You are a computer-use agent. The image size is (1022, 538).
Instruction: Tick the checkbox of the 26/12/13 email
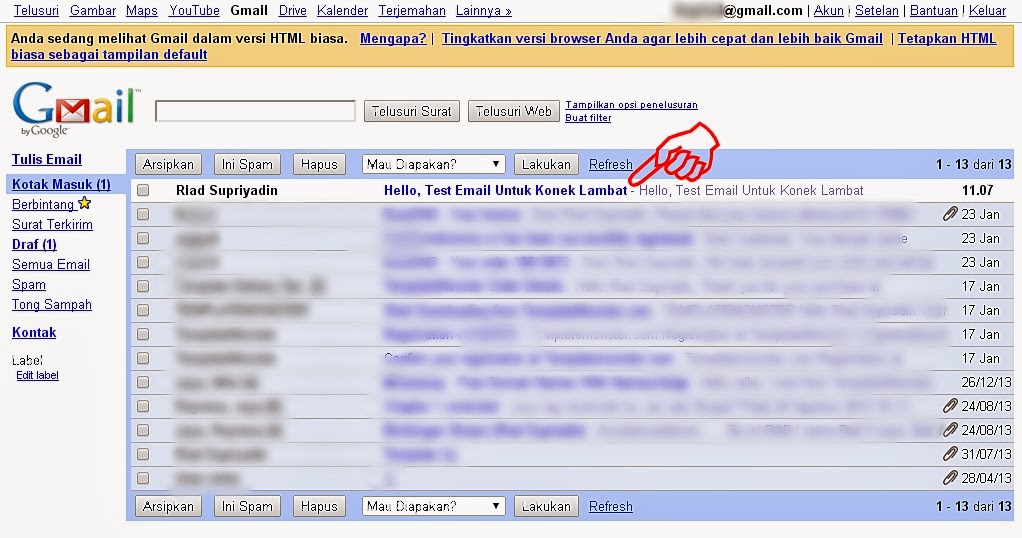pyautogui.click(x=143, y=382)
